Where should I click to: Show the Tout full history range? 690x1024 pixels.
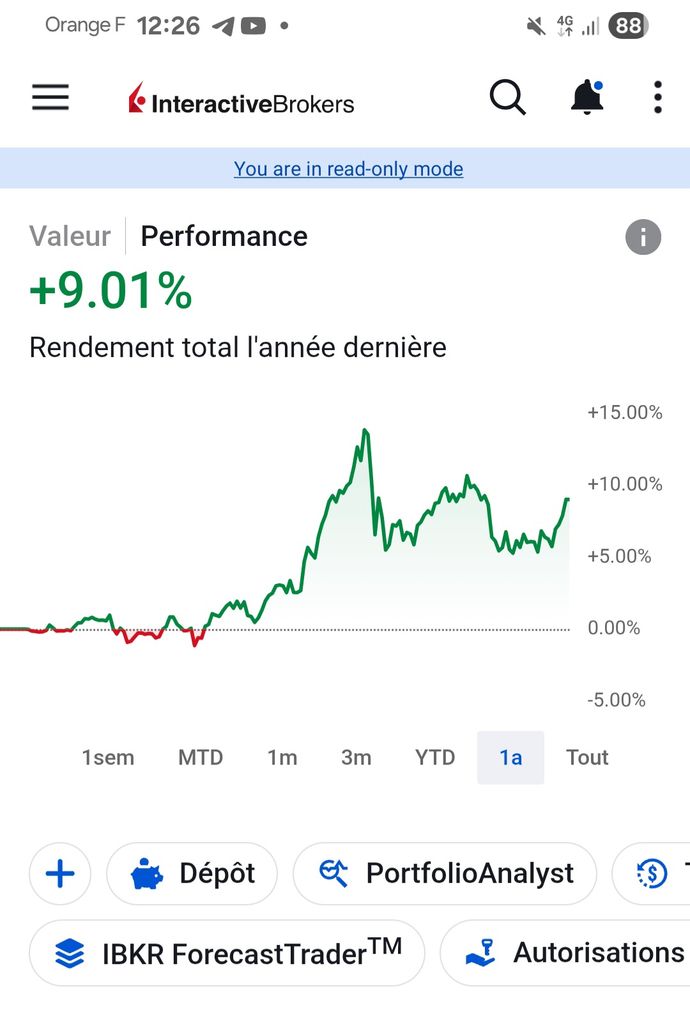pyautogui.click(x=587, y=757)
